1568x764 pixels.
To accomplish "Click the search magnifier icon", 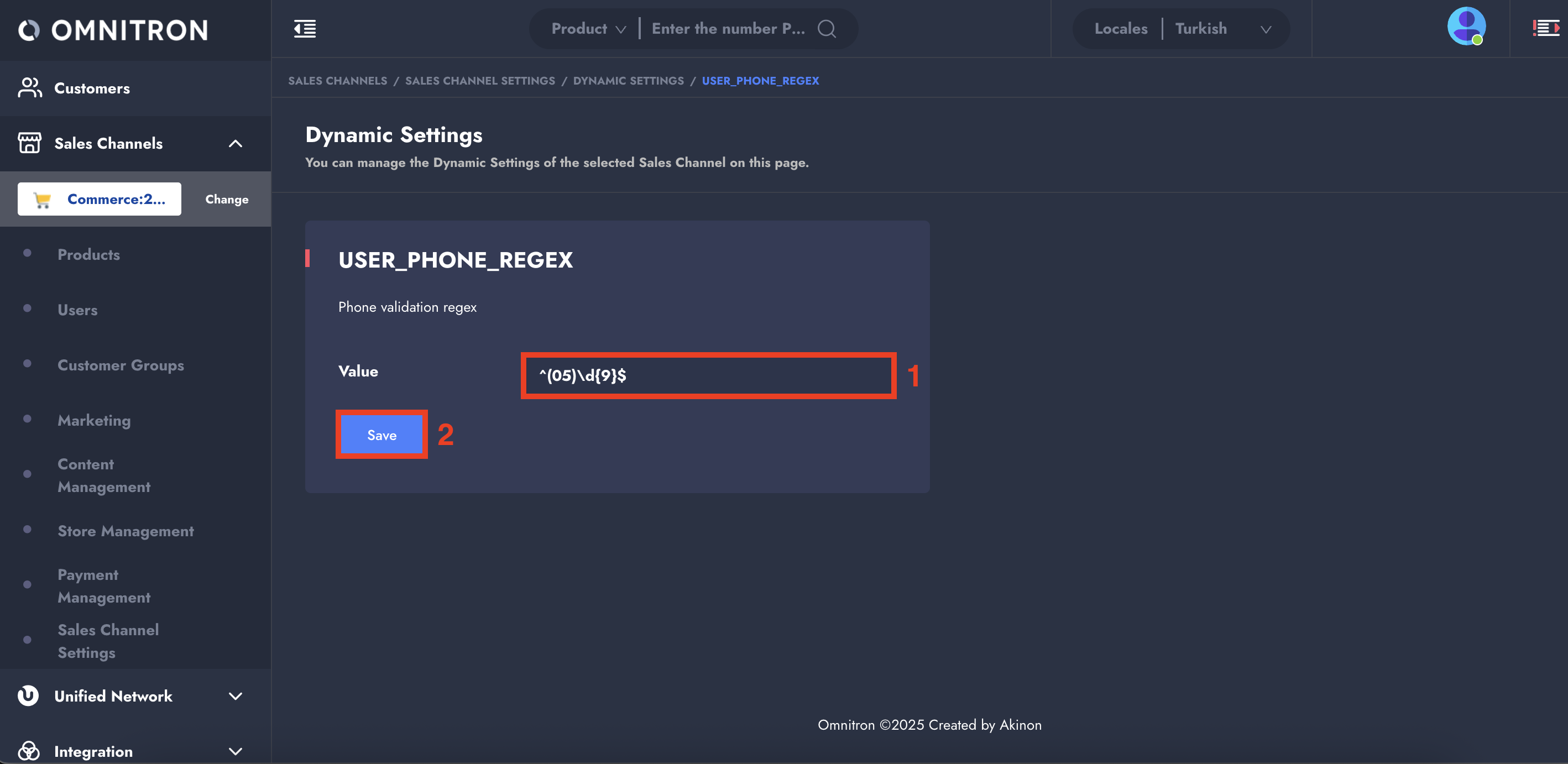I will [826, 29].
